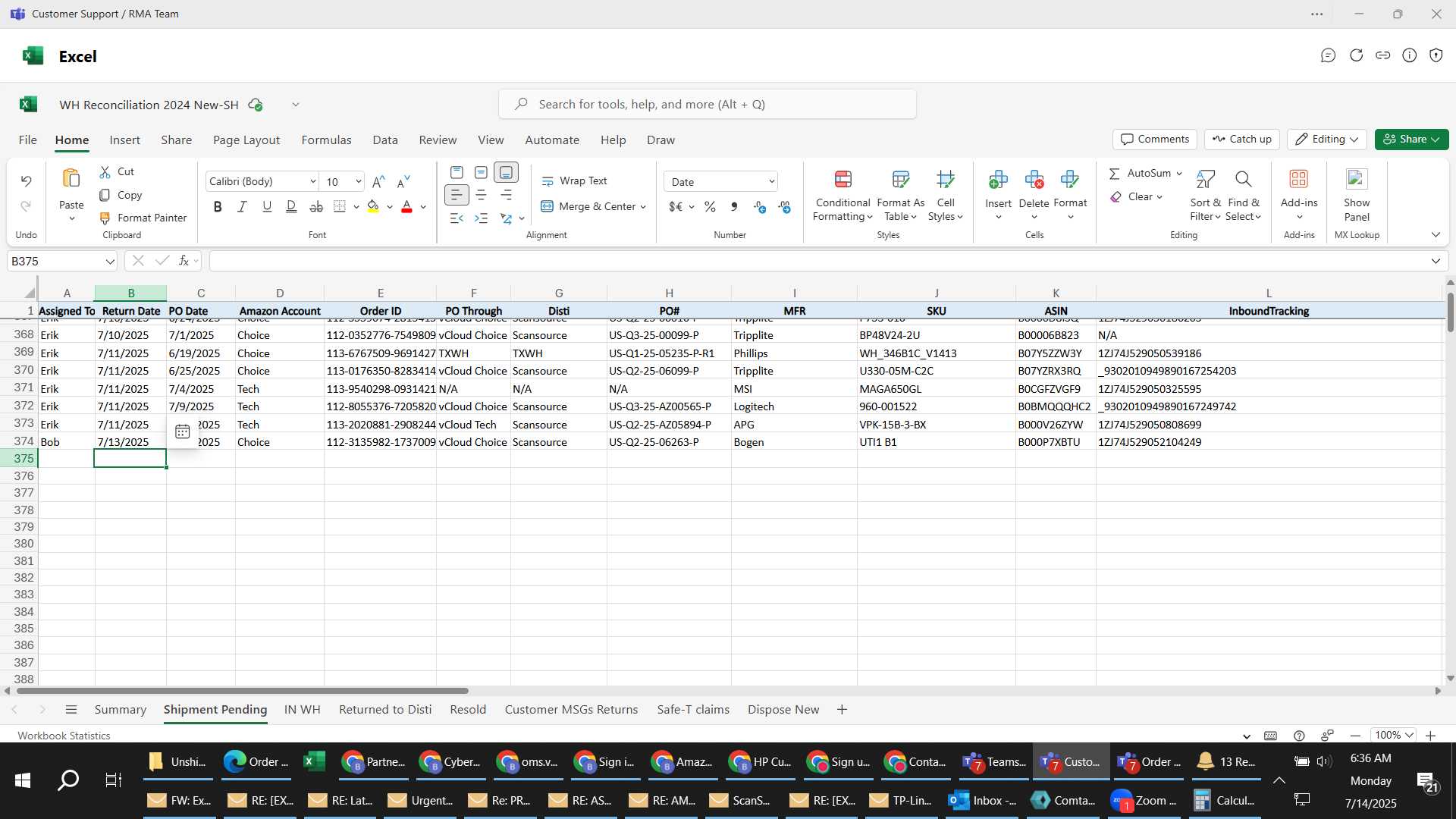Toggle double underline formatting
1456x819 pixels.
pos(291,207)
